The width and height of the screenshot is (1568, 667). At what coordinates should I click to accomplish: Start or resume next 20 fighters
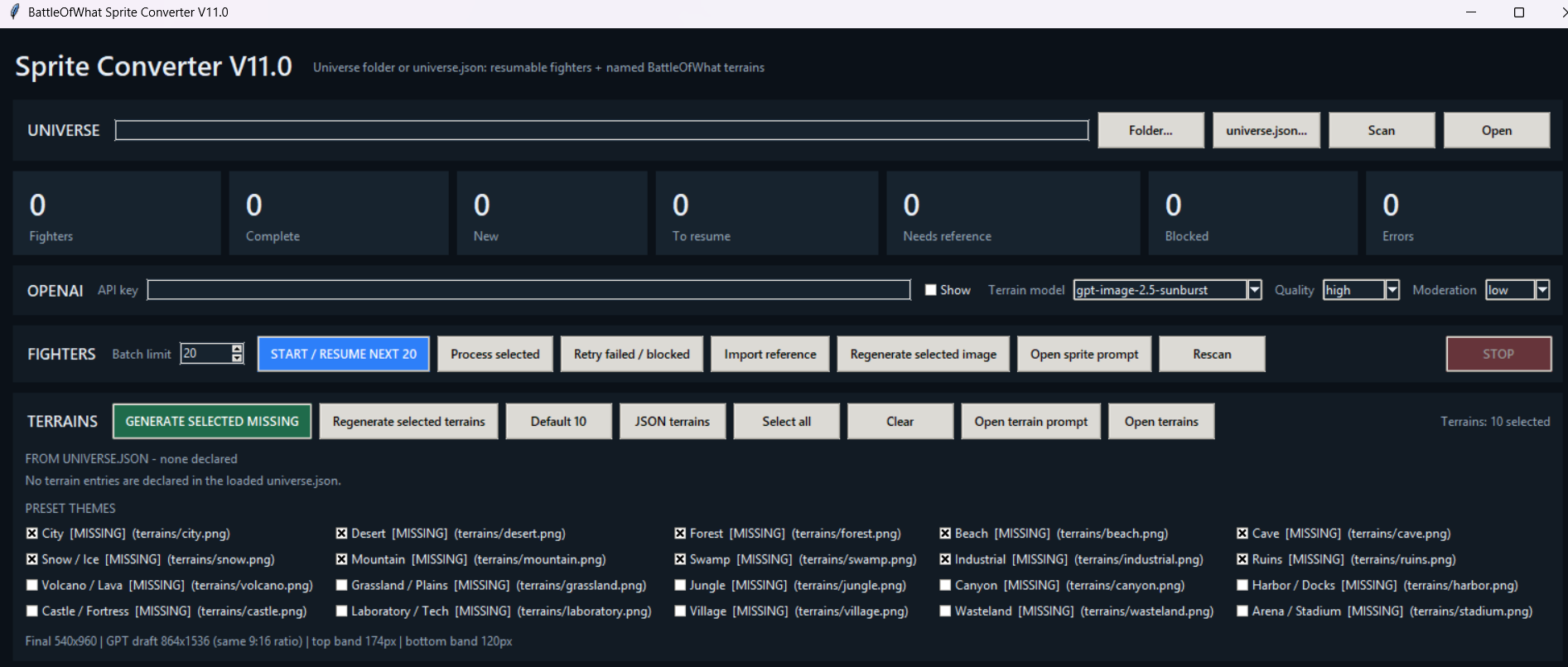pos(344,354)
